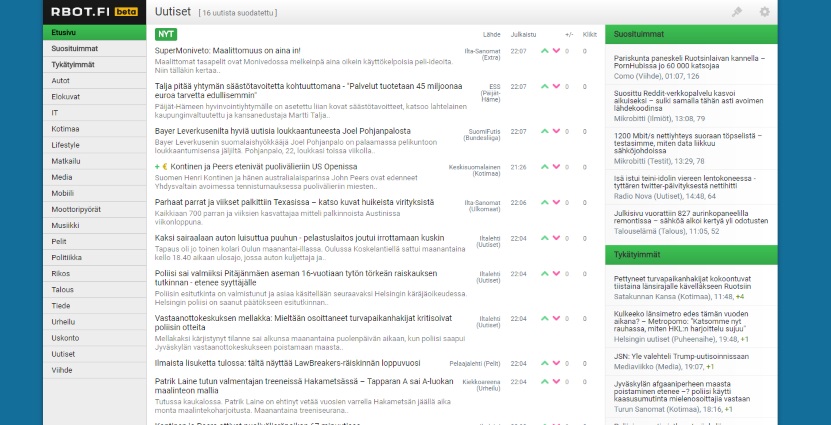Image resolution: width=831 pixels, height=425 pixels.
Task: Open the Ilmaista lisuketta tulossa headline
Action: [287, 363]
